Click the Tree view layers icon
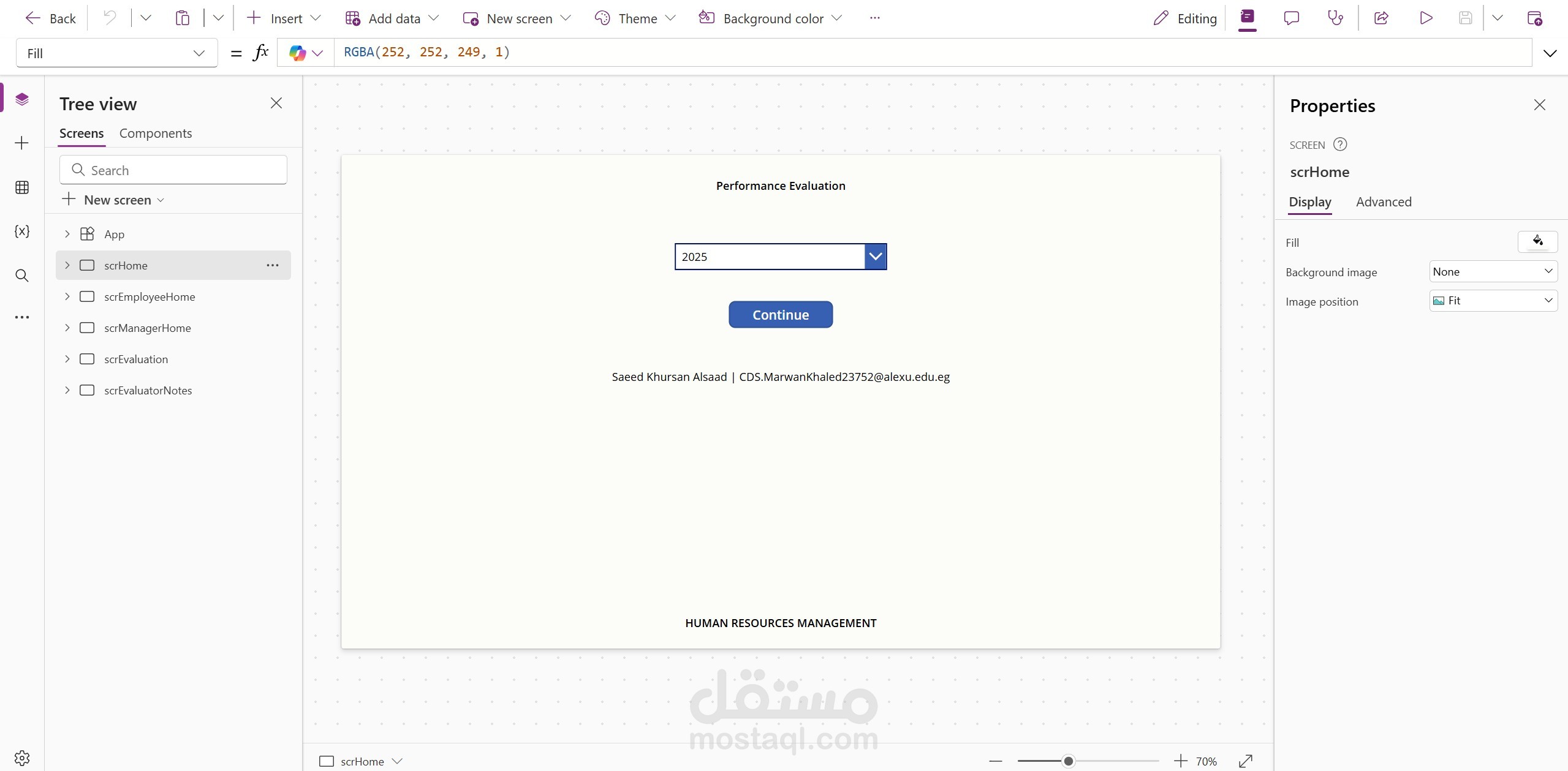 click(22, 99)
